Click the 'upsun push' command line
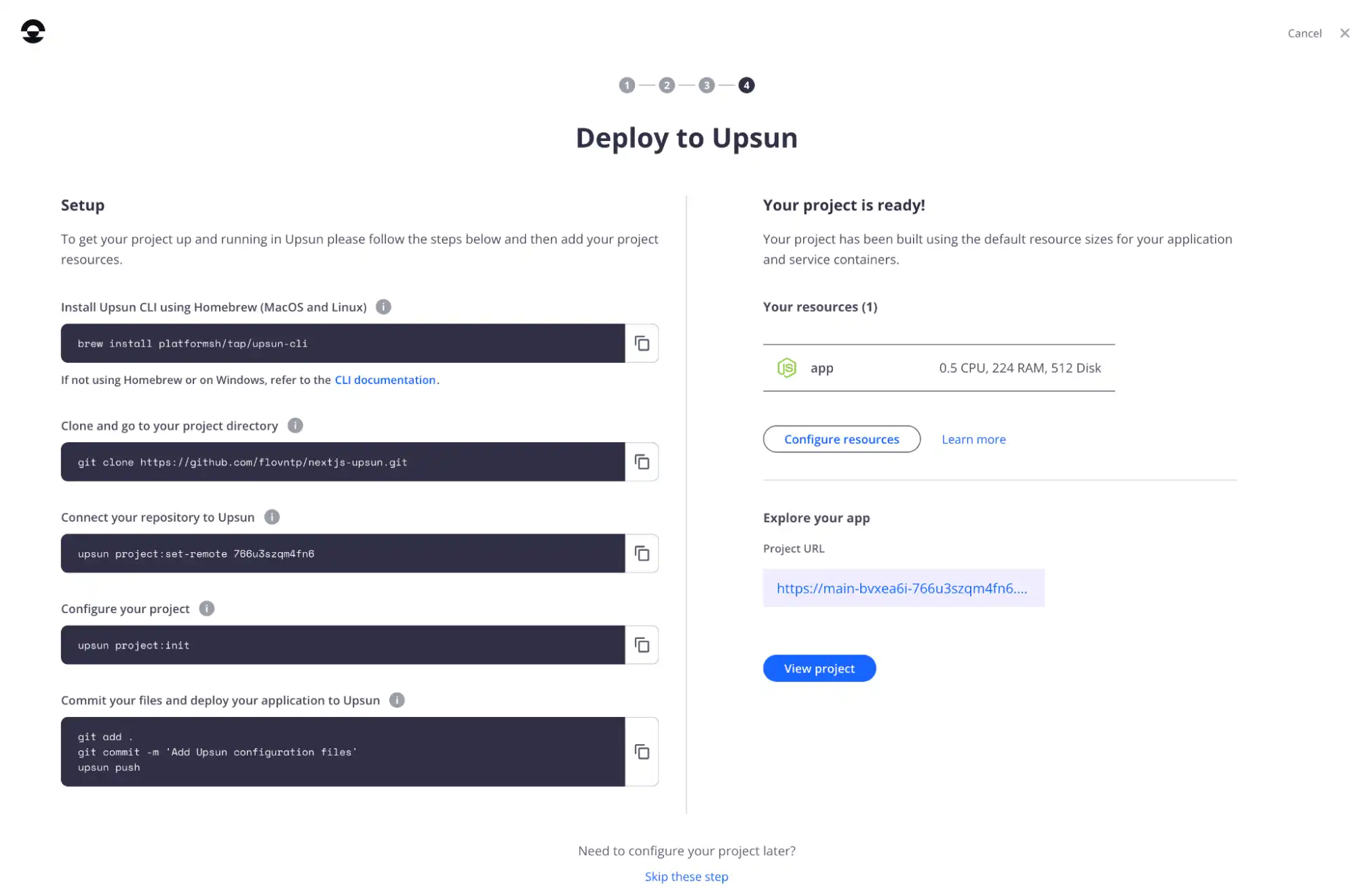1356x896 pixels. point(109,768)
